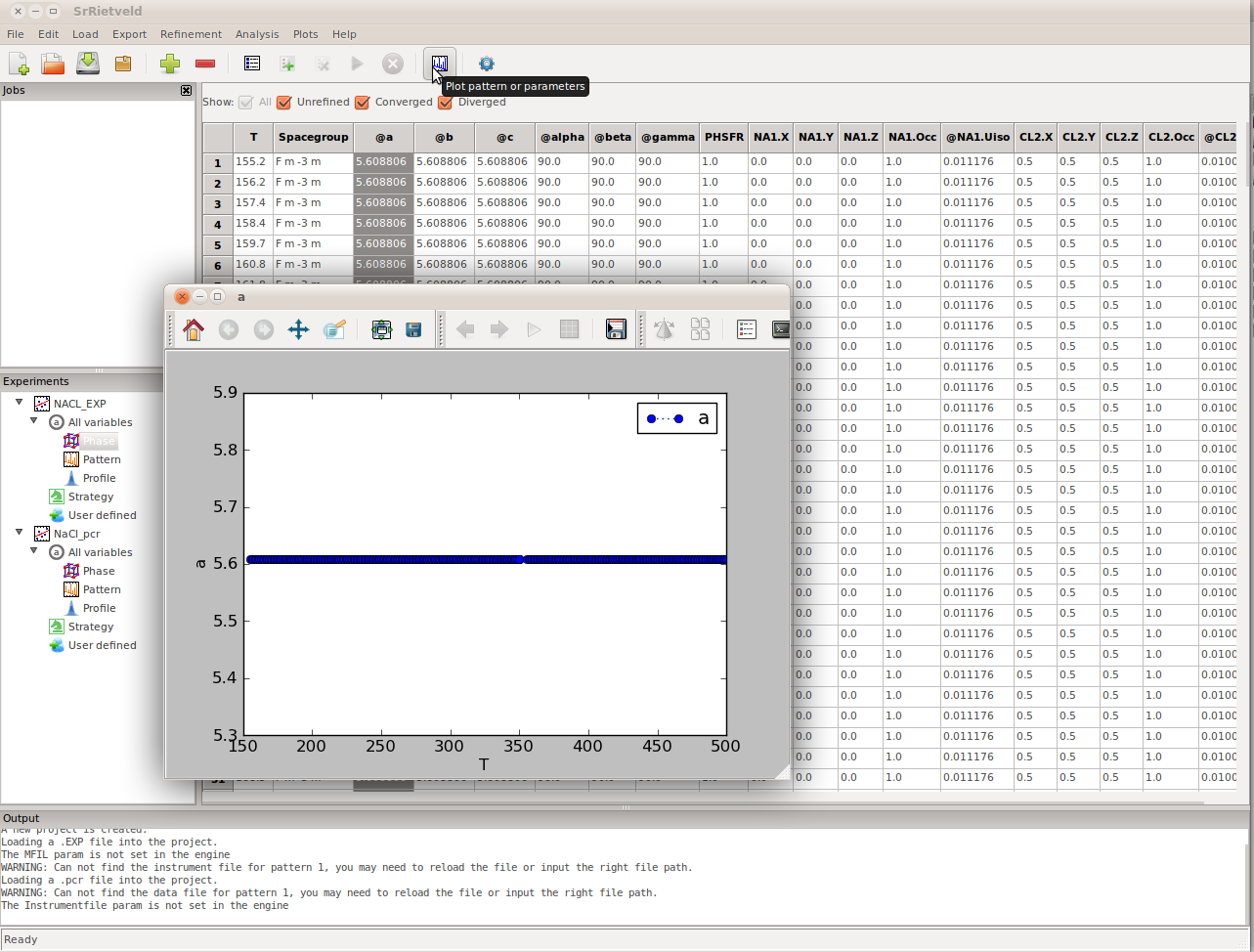Viewport: 1254px width, 952px height.
Task: Click the Strategy icon under NACL_EXP
Action: (57, 497)
